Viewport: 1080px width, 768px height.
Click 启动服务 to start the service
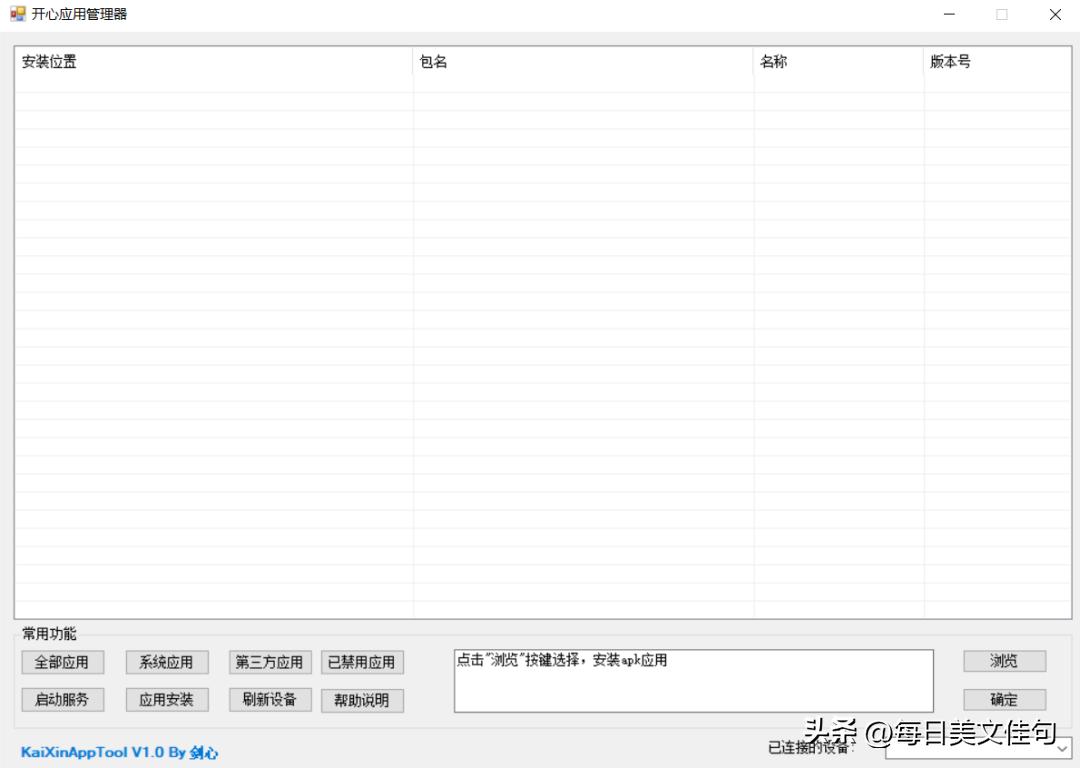62,700
